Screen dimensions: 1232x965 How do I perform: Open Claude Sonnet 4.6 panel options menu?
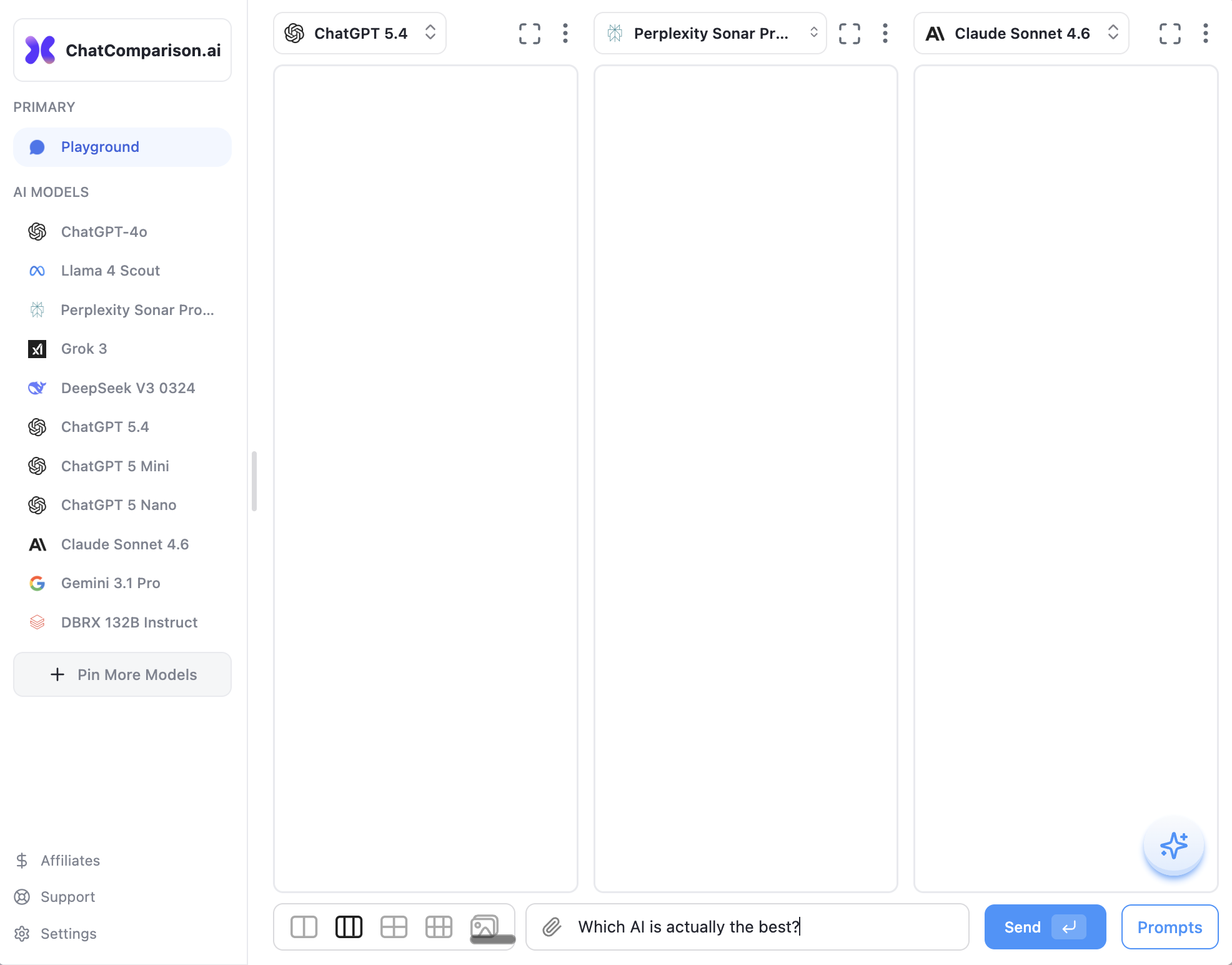(x=1205, y=33)
